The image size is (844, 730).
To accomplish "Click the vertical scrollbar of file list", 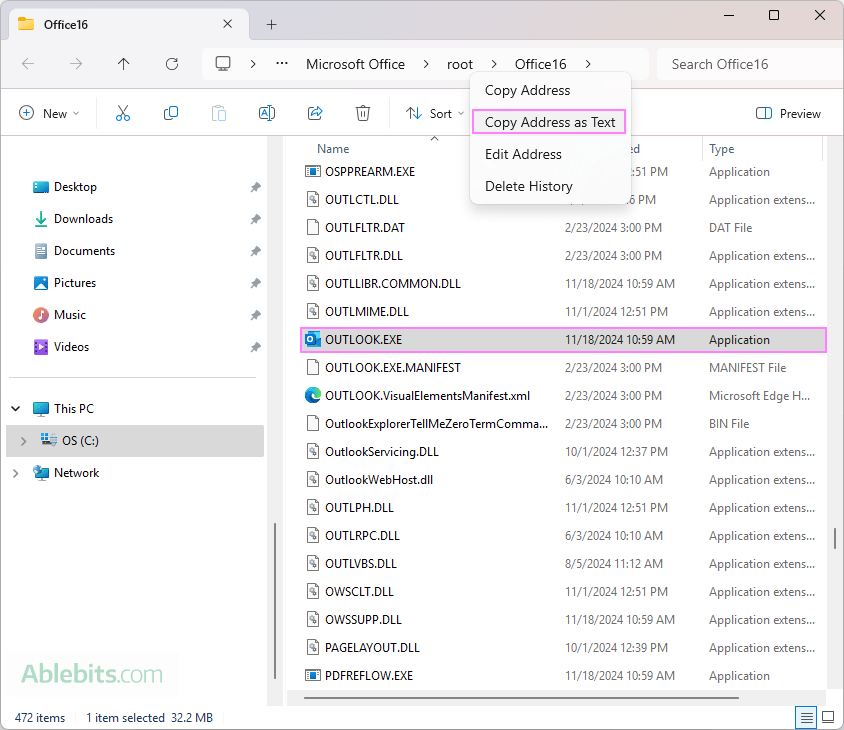I will click(x=835, y=538).
